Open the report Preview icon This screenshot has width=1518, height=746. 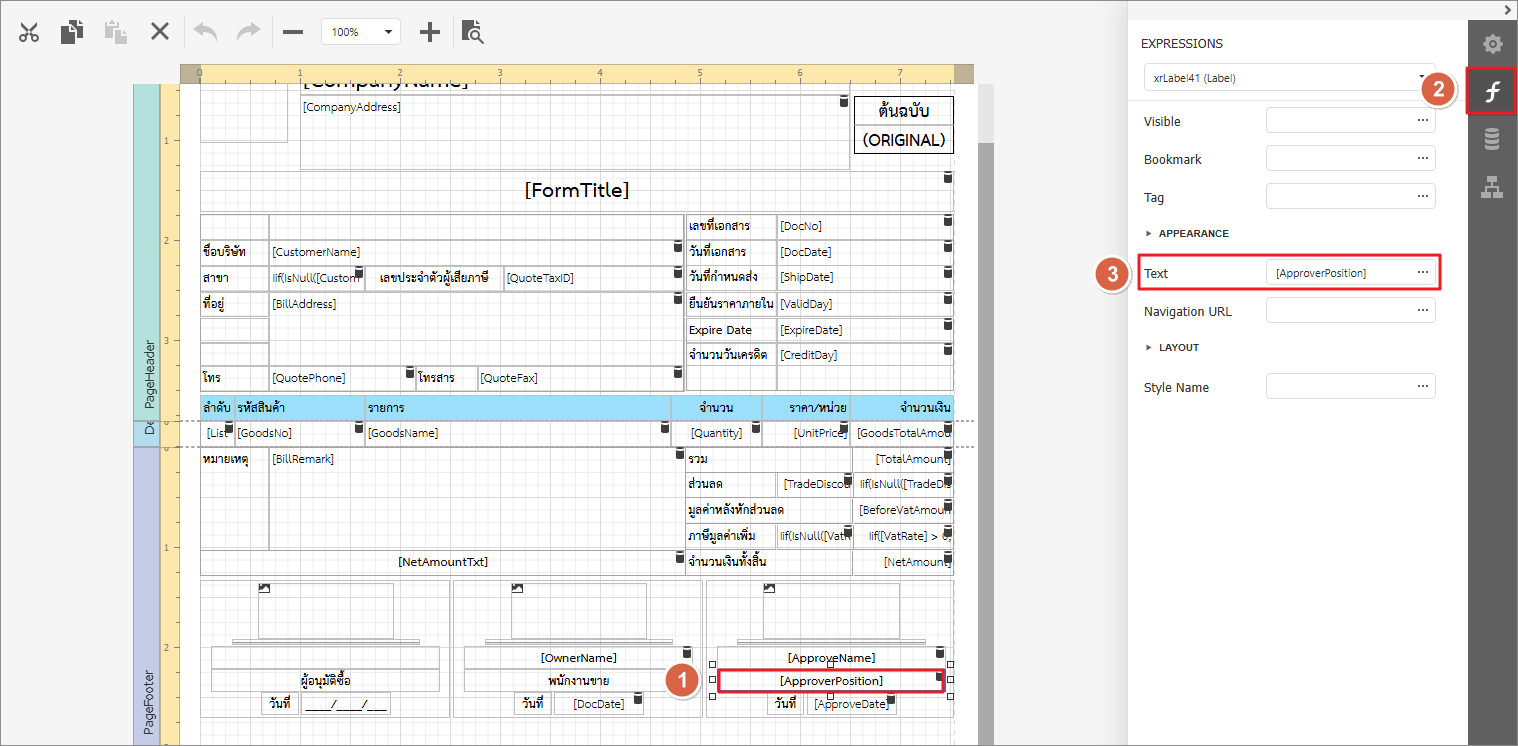pyautogui.click(x=472, y=32)
